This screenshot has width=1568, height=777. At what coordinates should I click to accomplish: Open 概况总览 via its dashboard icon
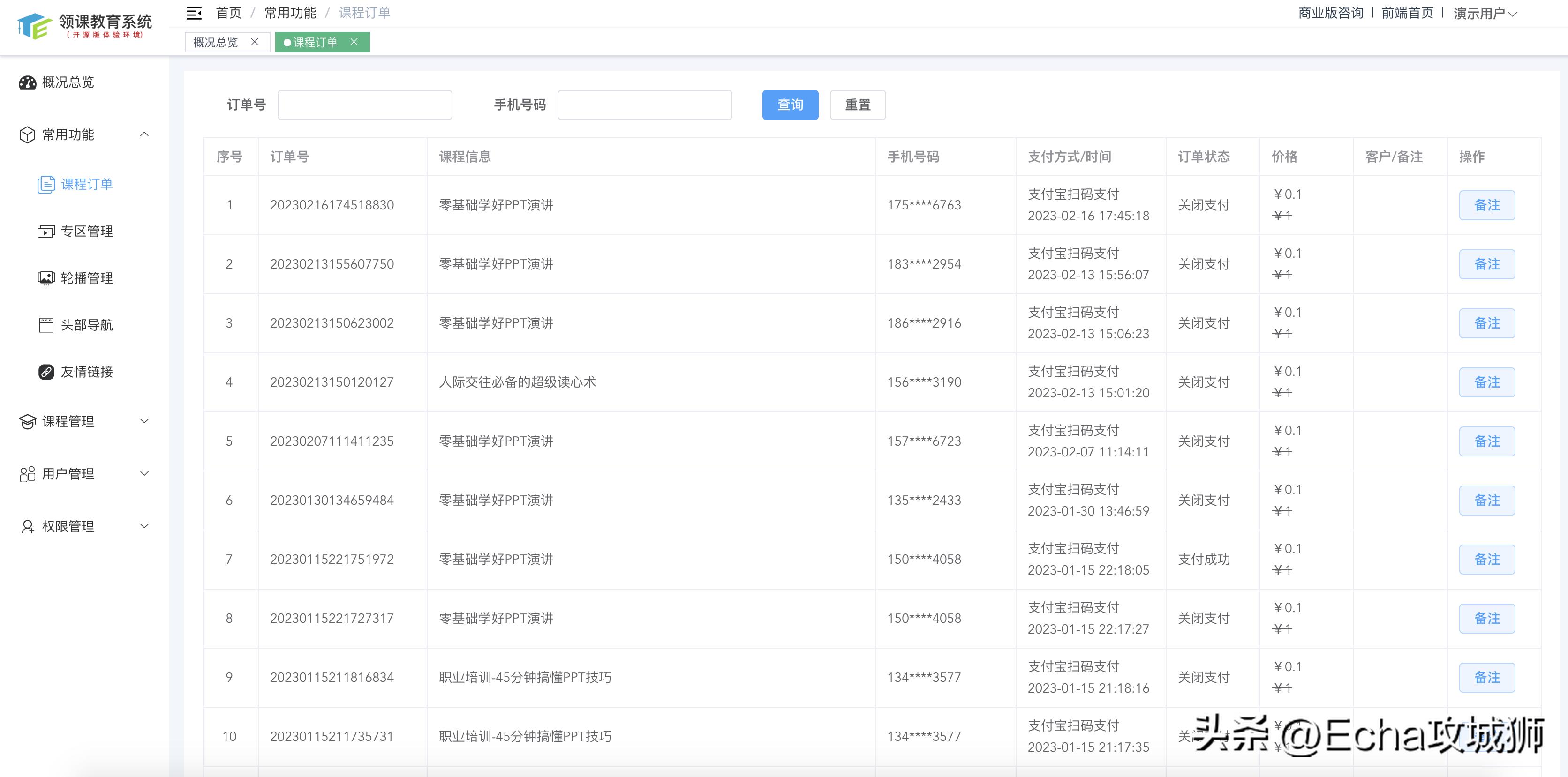point(27,82)
